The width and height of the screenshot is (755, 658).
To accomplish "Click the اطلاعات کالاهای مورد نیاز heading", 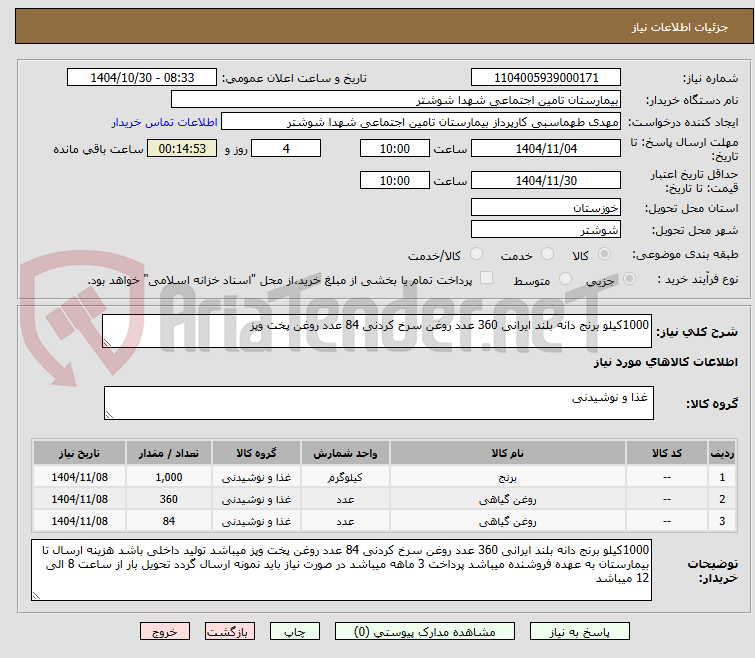I will [665, 362].
